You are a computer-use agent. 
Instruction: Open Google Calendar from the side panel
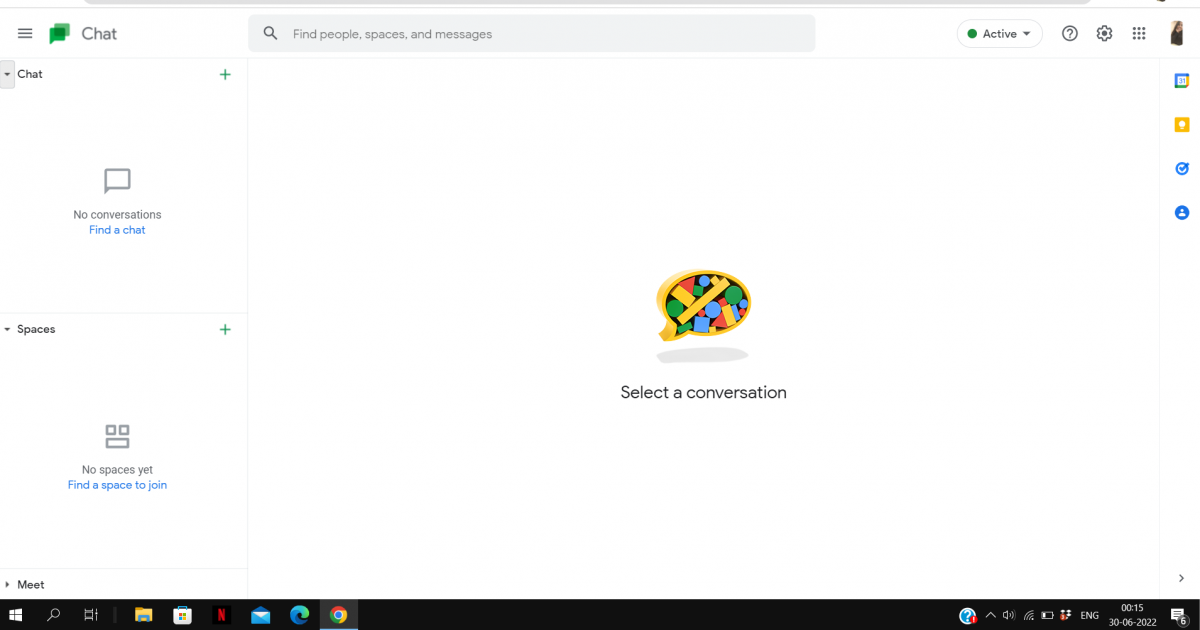[1181, 80]
